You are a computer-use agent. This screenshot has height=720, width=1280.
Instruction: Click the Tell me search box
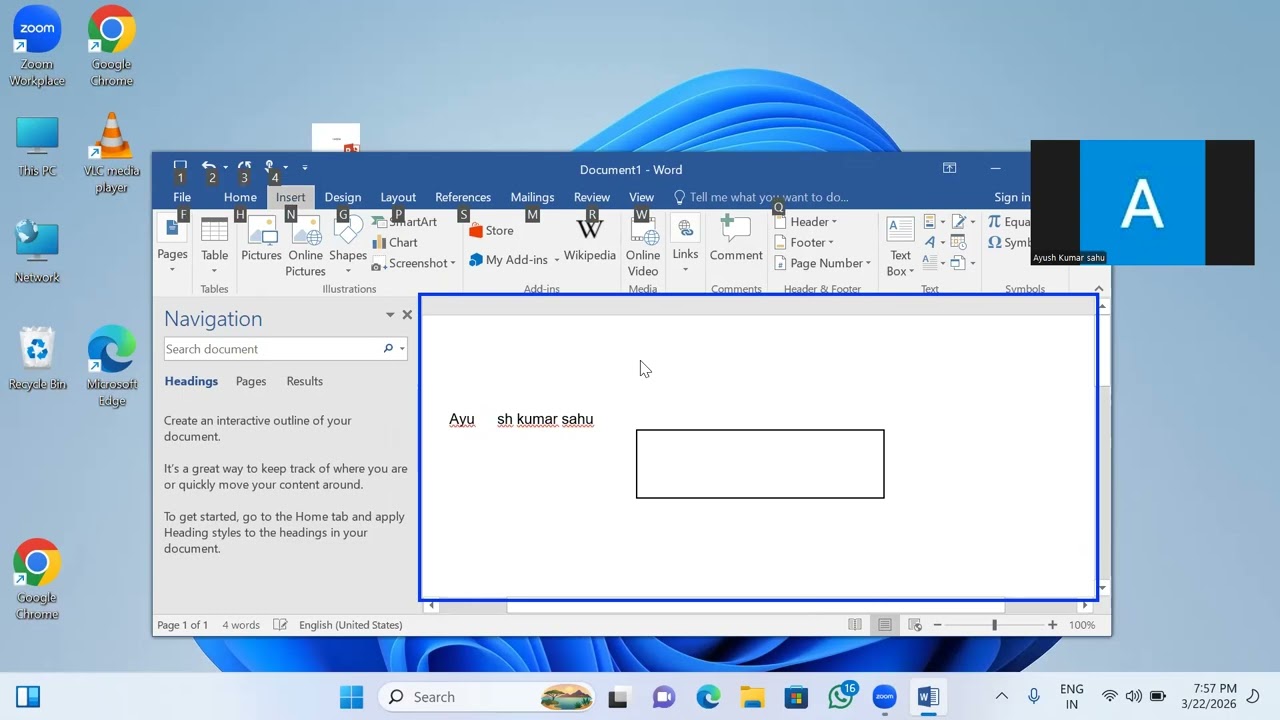[x=762, y=197]
